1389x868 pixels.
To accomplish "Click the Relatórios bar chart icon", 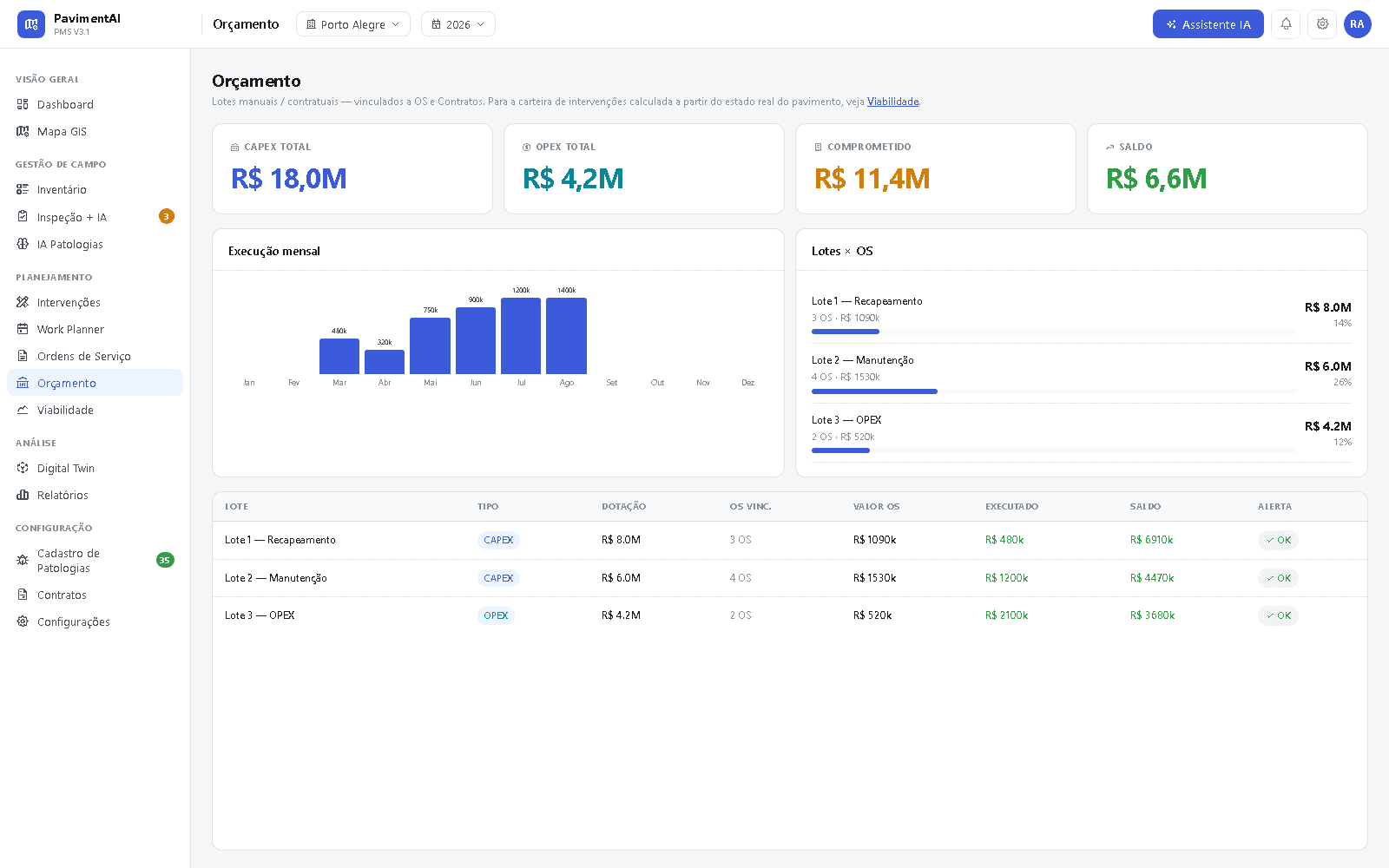I will tap(23, 495).
